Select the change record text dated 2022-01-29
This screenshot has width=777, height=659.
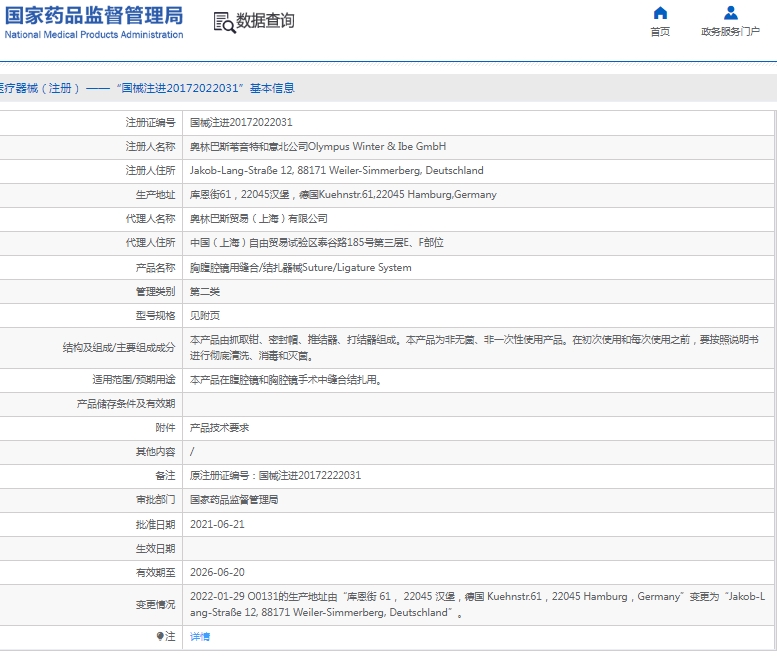(x=477, y=604)
